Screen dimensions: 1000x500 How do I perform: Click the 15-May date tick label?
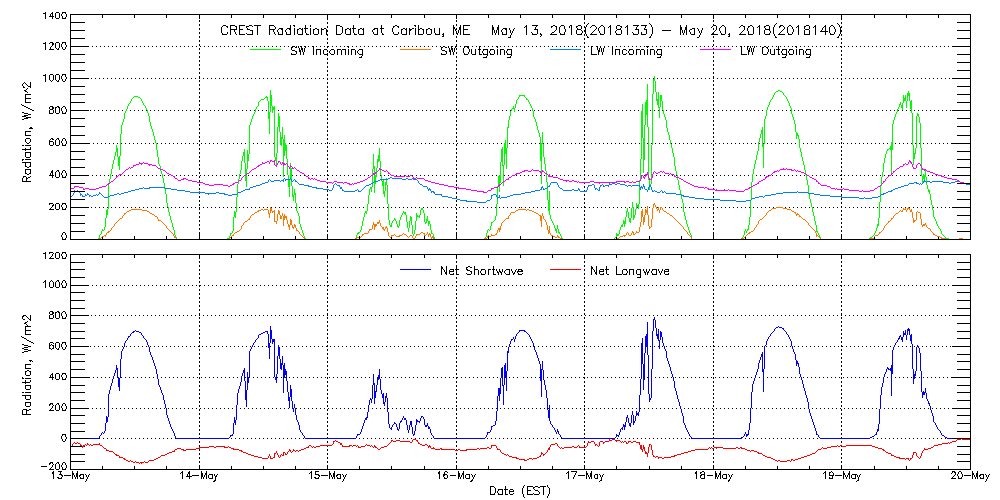(x=328, y=477)
